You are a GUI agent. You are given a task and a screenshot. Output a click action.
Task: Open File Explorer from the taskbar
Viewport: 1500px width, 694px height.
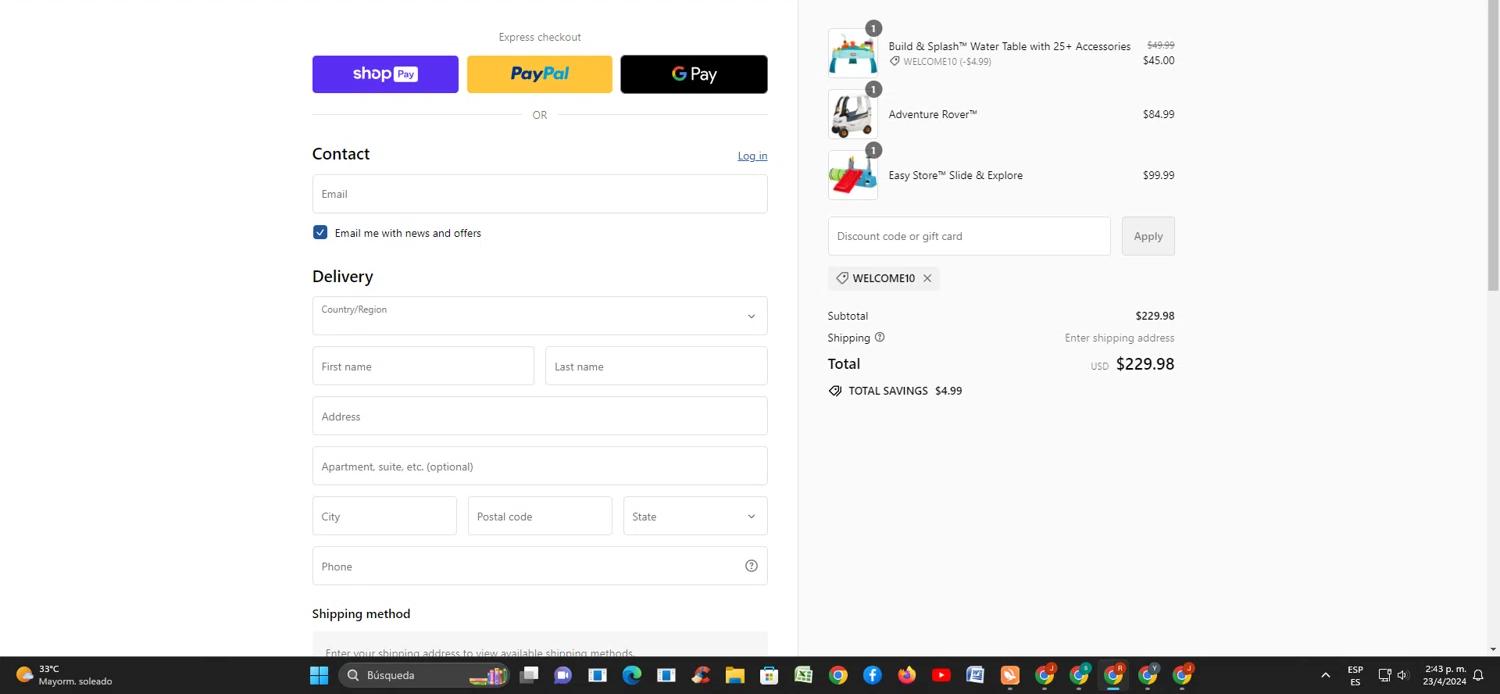735,675
